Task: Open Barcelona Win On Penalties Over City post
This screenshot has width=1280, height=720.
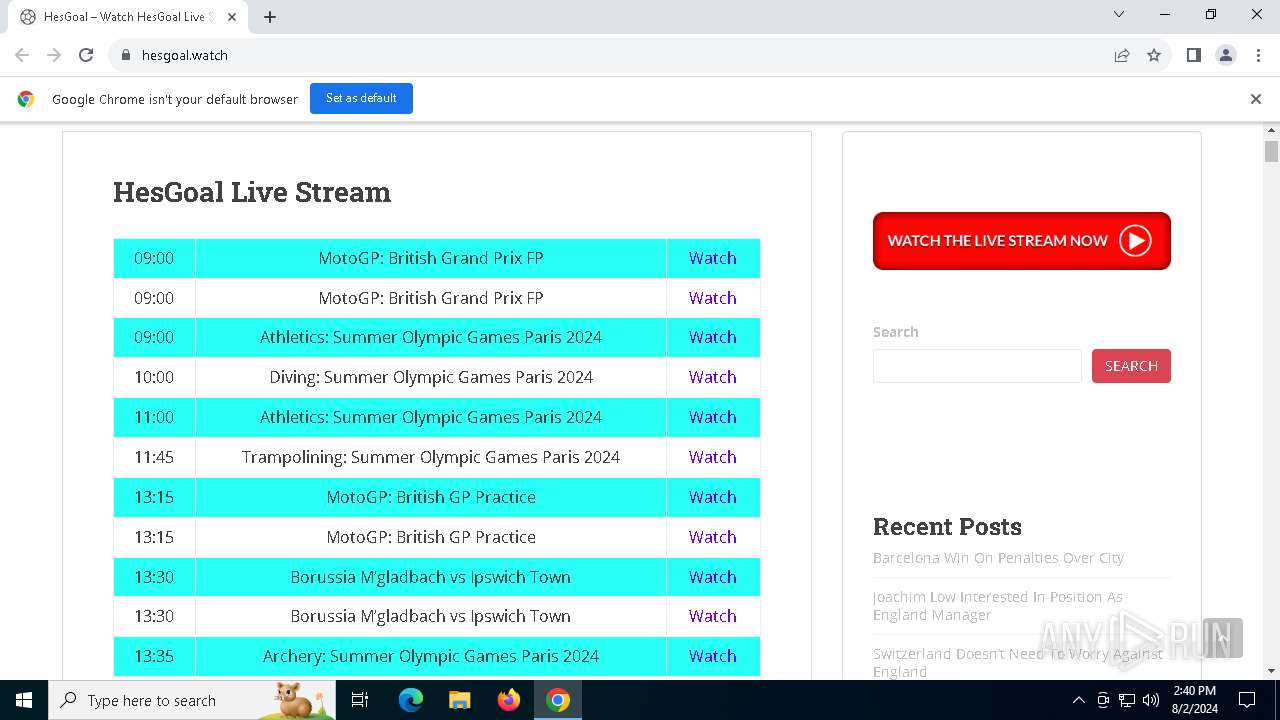Action: coord(998,558)
